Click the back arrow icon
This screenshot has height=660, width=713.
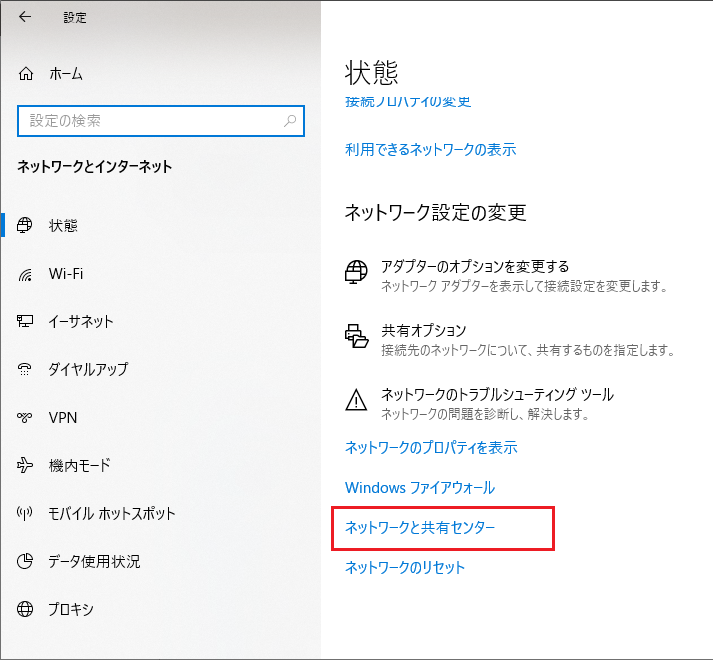(25, 17)
